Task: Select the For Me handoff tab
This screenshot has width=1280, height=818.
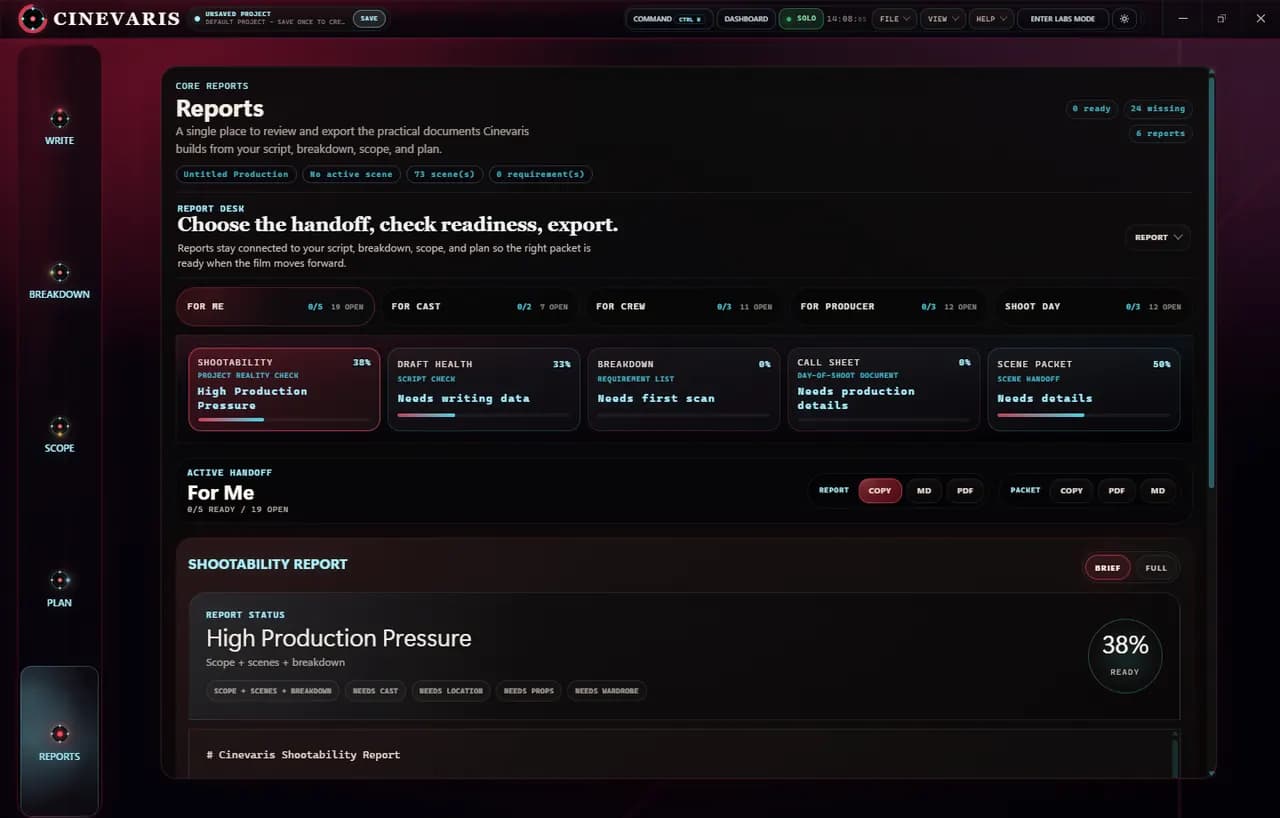Action: point(275,306)
